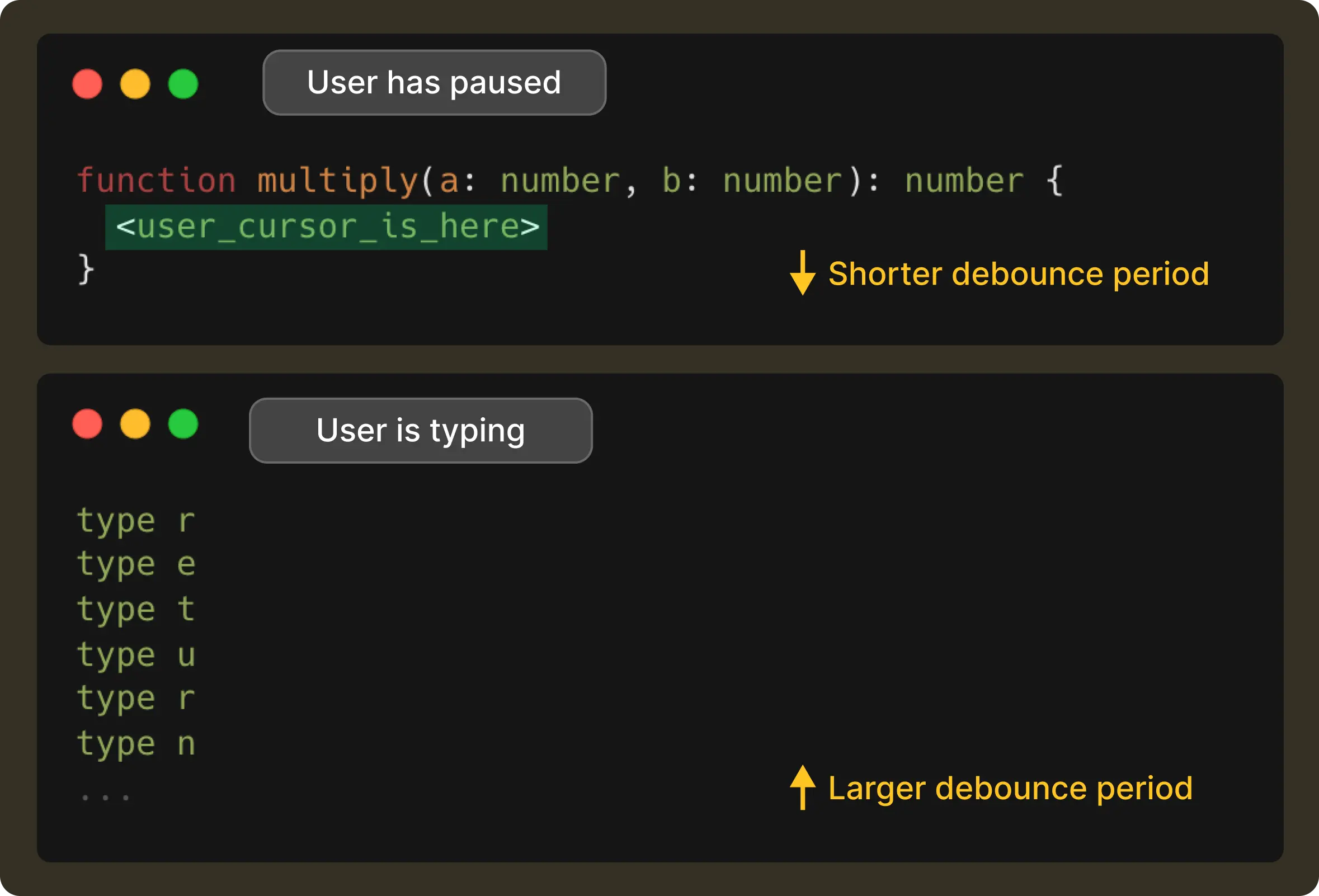Click the red dot in top window
Viewport: 1319px width, 896px height.
pyautogui.click(x=87, y=84)
